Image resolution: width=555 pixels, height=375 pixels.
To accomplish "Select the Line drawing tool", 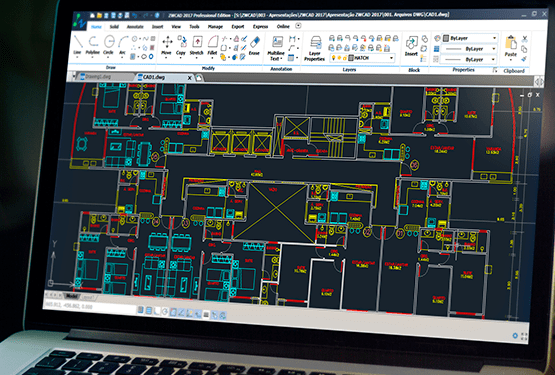I will pos(78,45).
